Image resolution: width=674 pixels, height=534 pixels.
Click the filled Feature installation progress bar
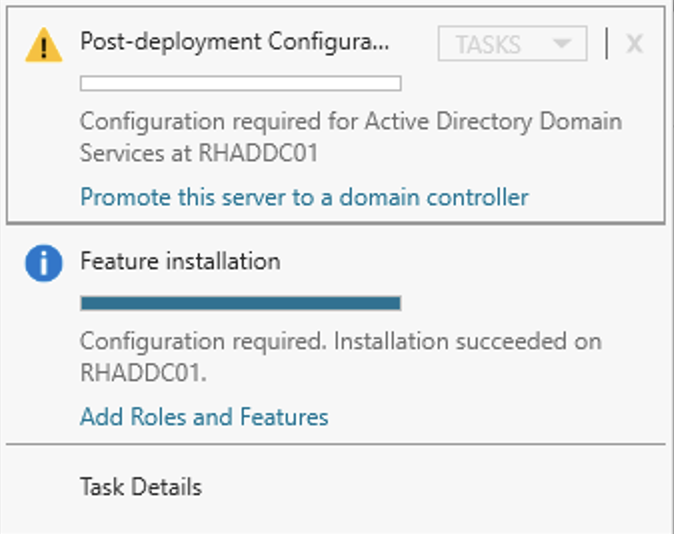[x=241, y=303]
